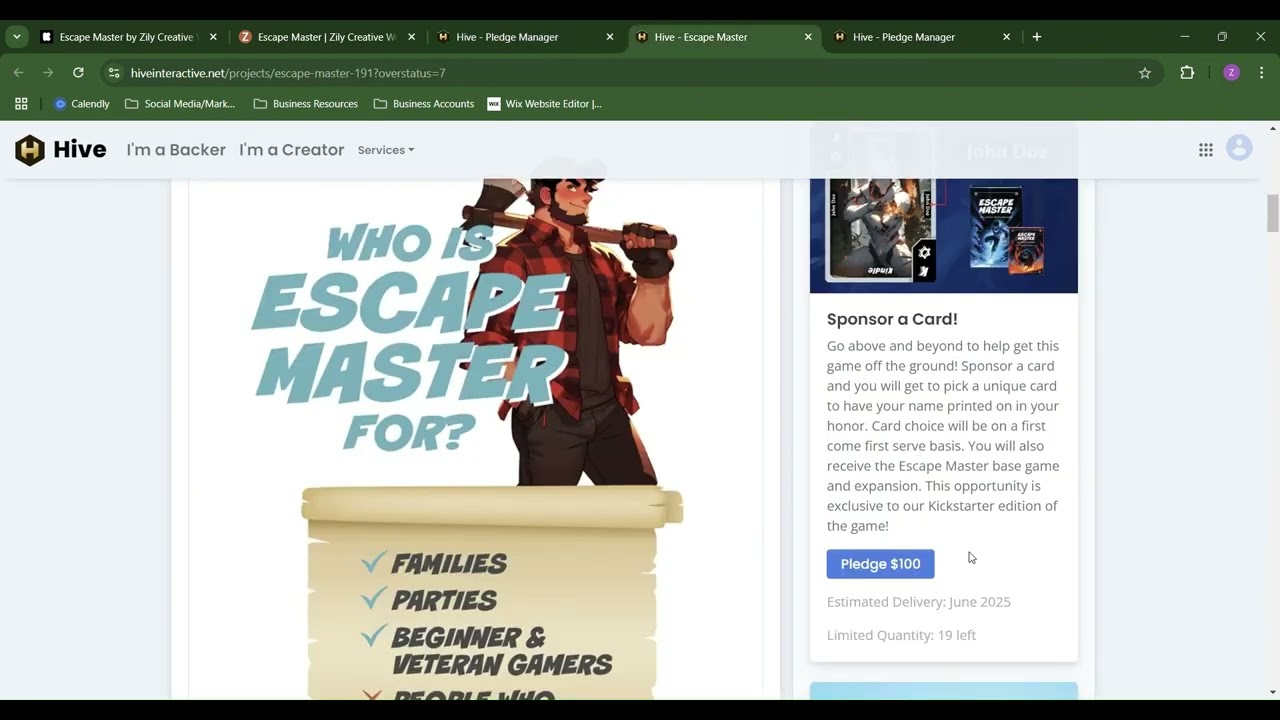This screenshot has width=1280, height=720.
Task: Go back to the previous page
Action: click(x=18, y=73)
